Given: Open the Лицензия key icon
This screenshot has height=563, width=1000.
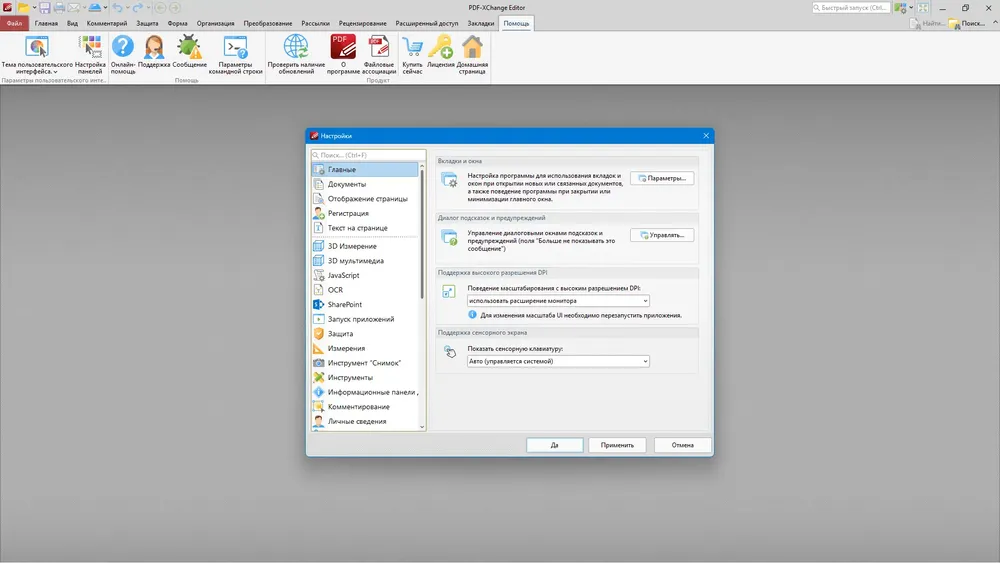Looking at the screenshot, I should tap(440, 47).
